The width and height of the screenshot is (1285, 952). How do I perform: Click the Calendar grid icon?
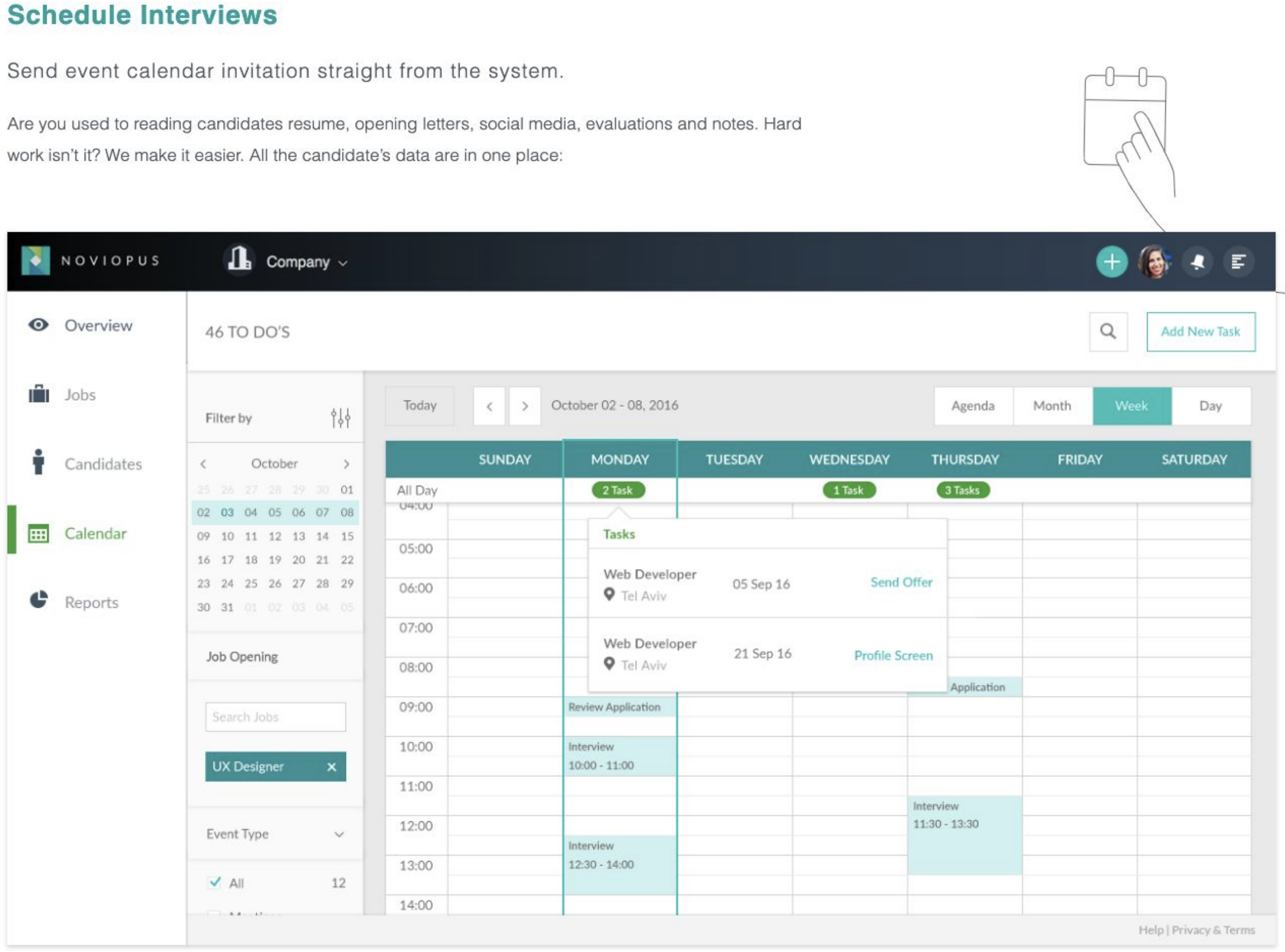(39, 534)
